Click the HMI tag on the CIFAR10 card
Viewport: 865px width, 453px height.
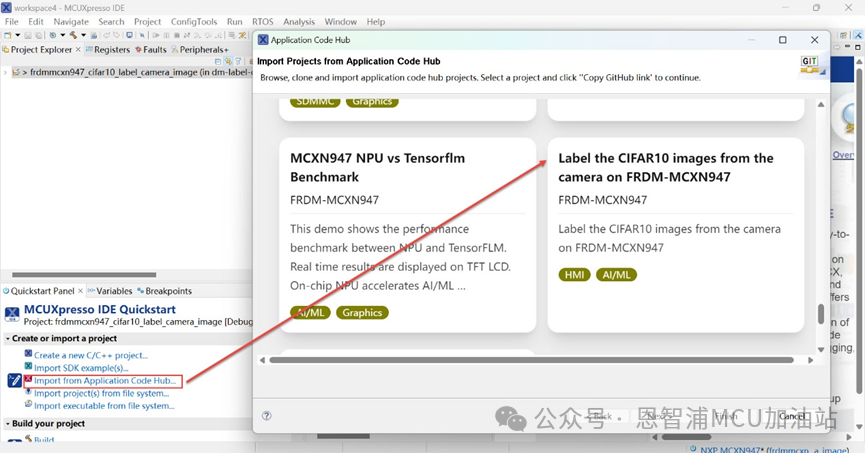coord(574,275)
